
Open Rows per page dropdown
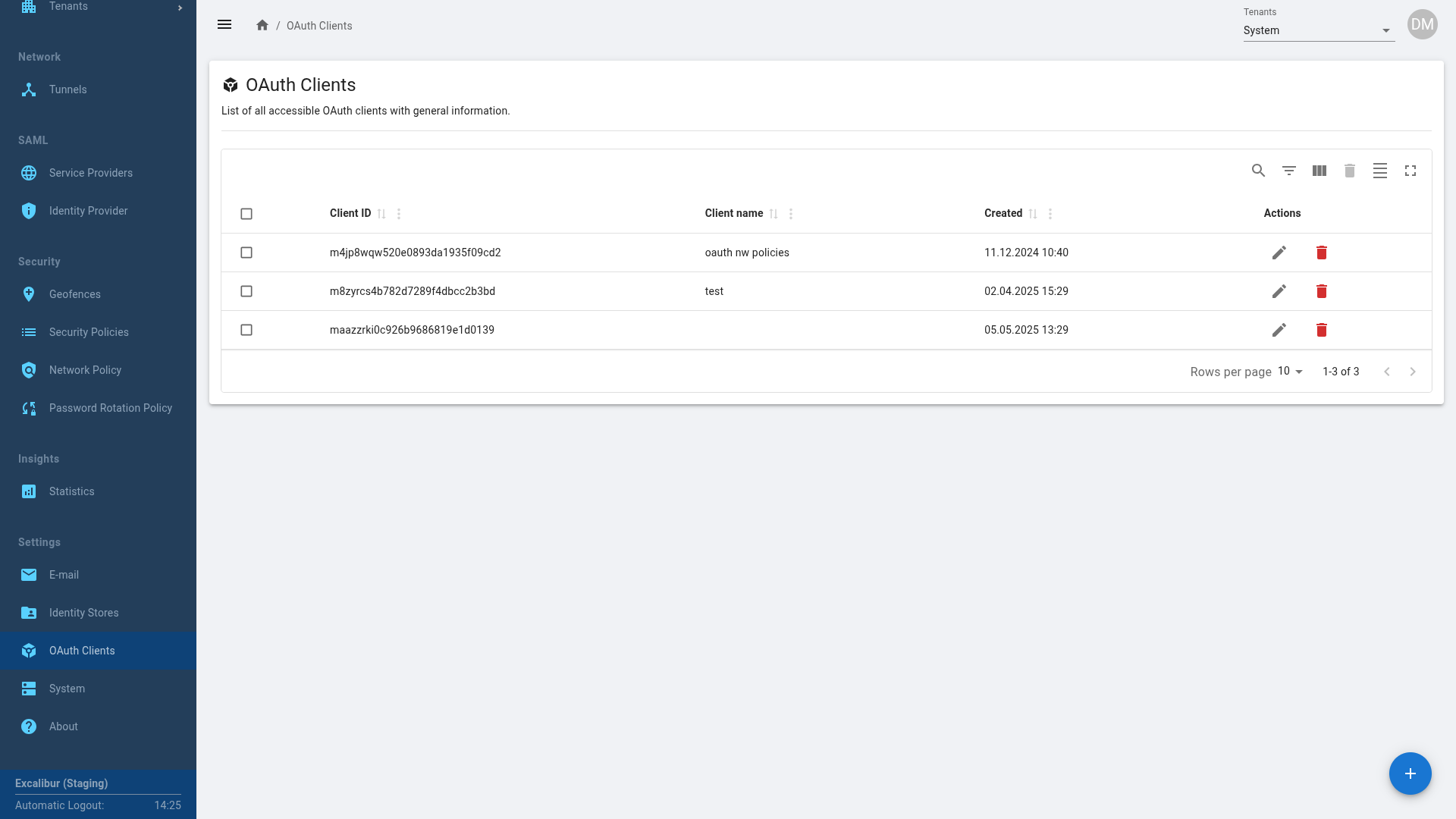[x=1290, y=372]
